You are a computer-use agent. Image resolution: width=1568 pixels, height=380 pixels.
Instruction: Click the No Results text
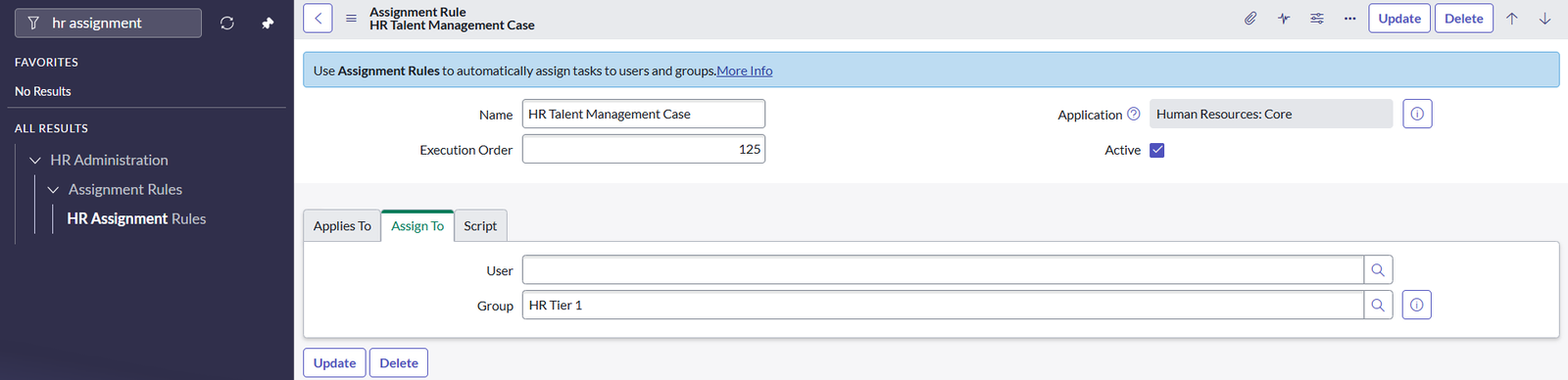tap(43, 91)
